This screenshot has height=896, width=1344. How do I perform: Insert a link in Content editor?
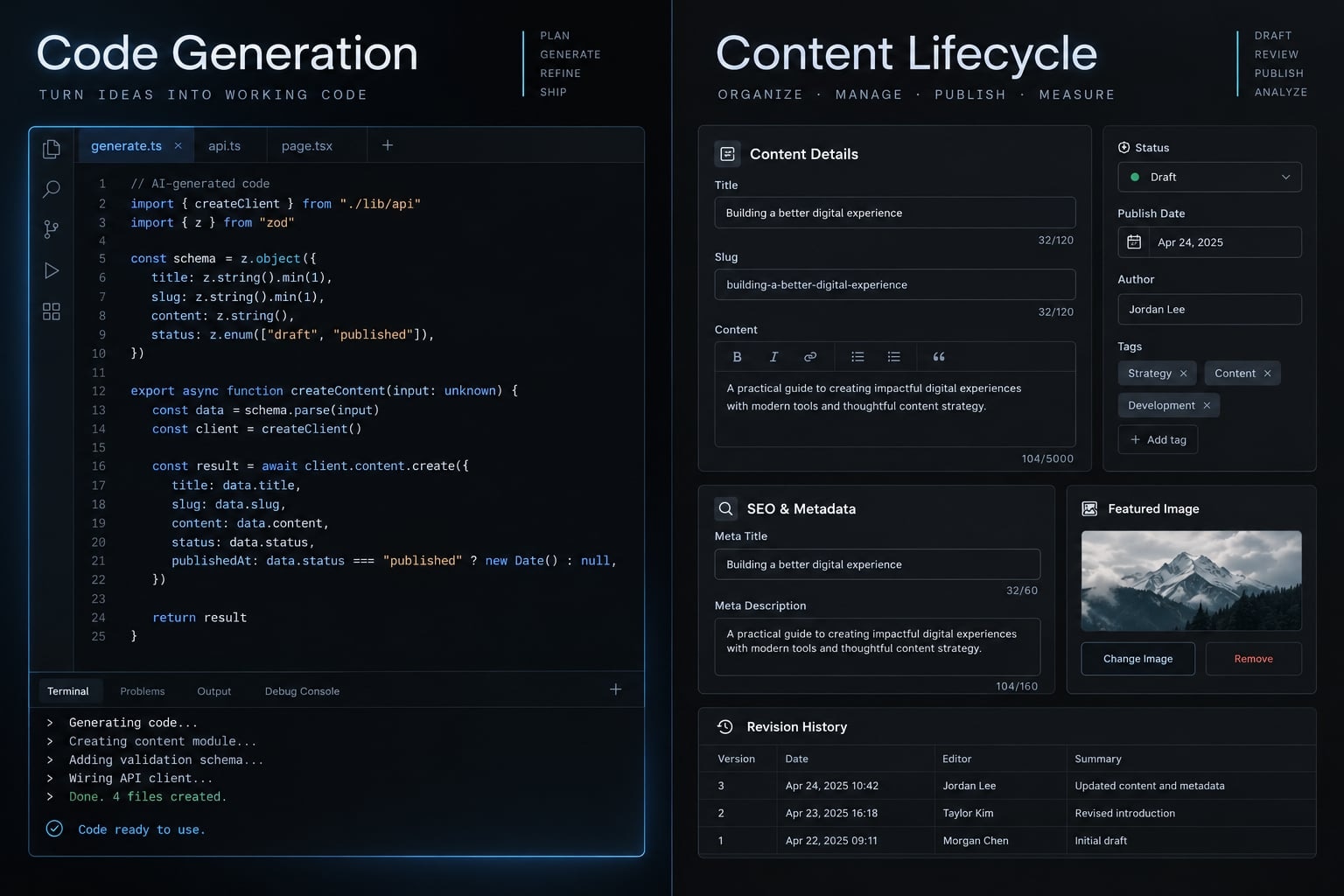[x=810, y=357]
